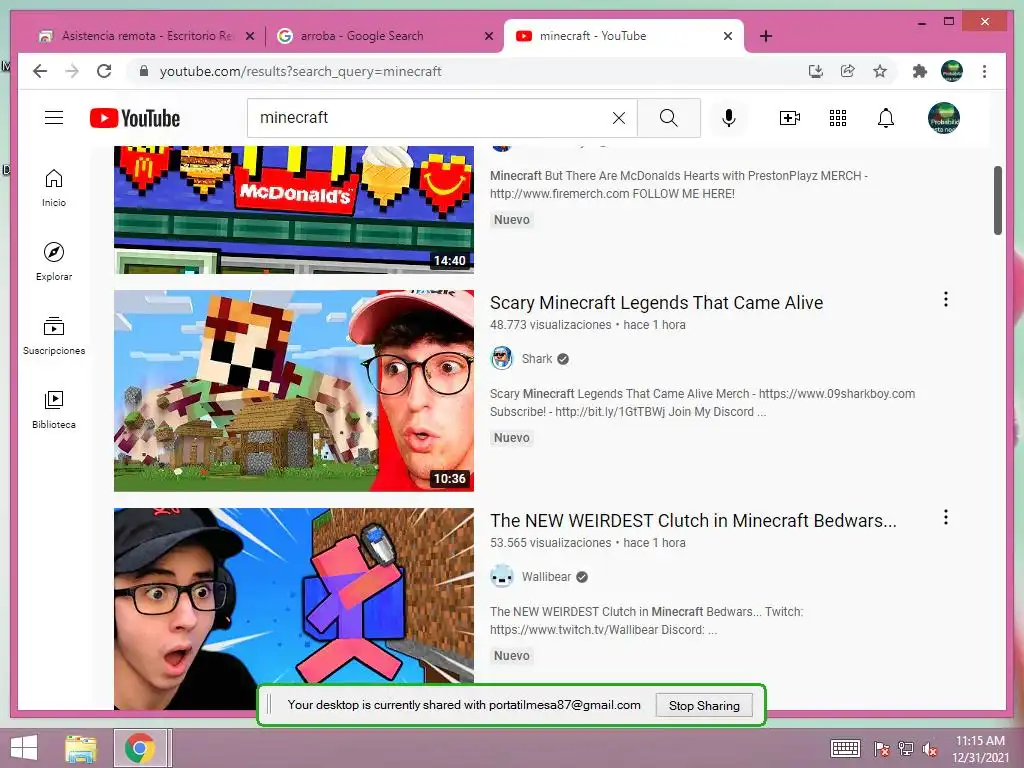Click the Nuevo badge under McDonalds video
Image resolution: width=1024 pixels, height=768 pixels.
coord(511,219)
